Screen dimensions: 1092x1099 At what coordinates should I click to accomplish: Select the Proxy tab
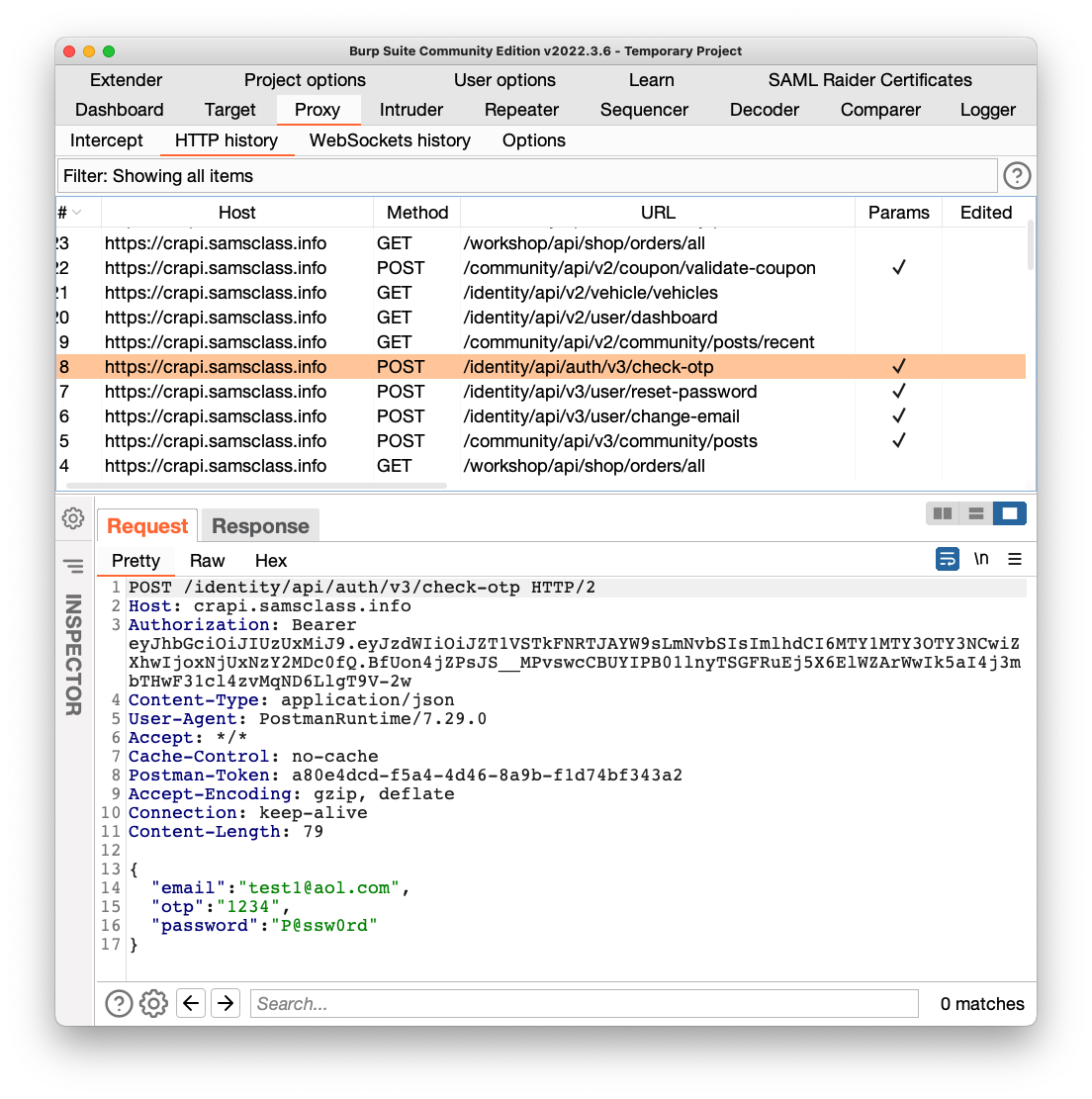coord(318,110)
